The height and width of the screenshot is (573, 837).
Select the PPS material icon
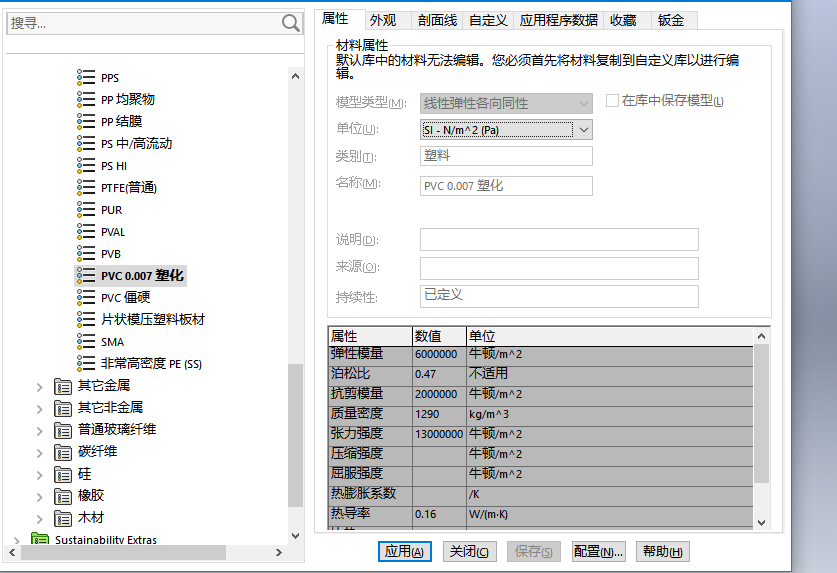pyautogui.click(x=86, y=78)
